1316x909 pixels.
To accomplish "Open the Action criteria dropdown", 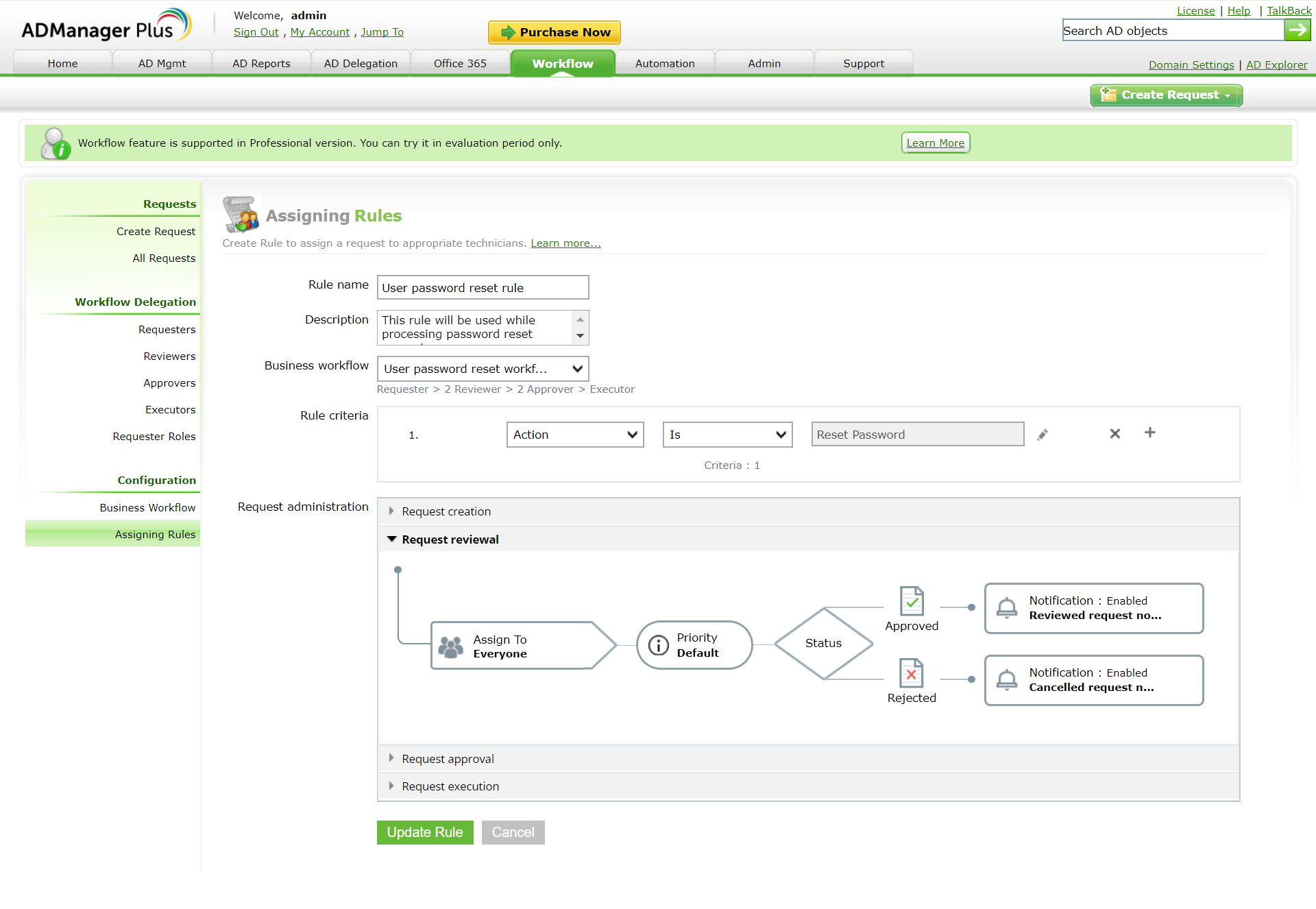I will click(574, 435).
